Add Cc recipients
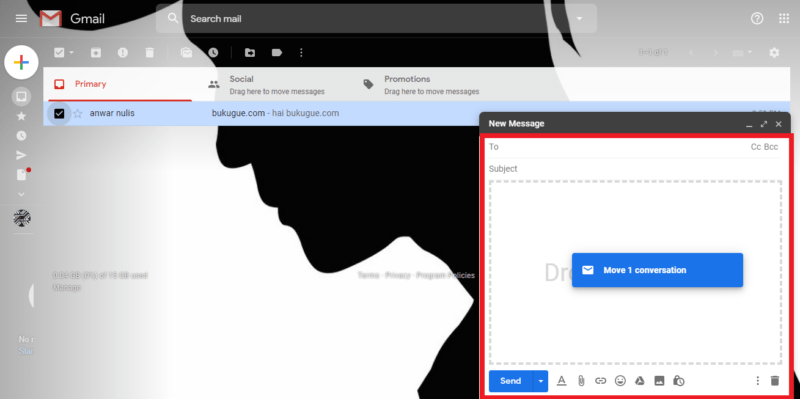This screenshot has height=399, width=800. (x=756, y=147)
